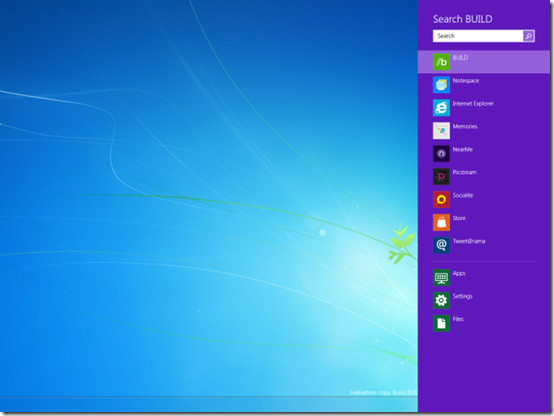Click the green BUILD app icon
554x416 pixels.
pos(441,62)
